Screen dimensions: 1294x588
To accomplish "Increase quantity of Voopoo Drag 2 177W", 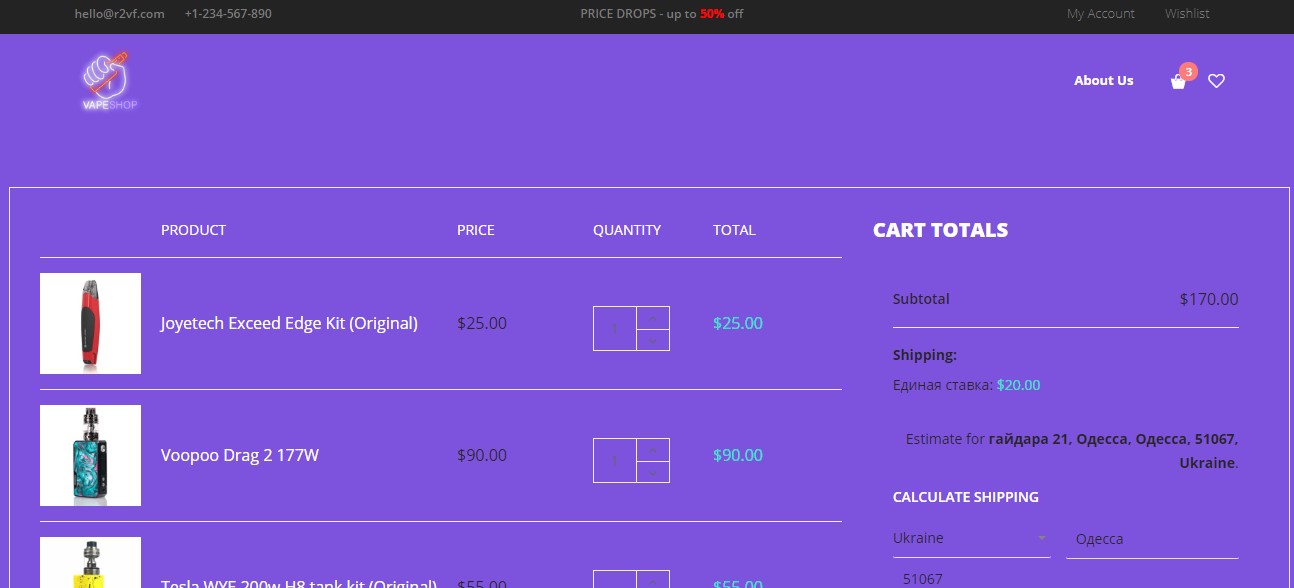I will point(653,450).
